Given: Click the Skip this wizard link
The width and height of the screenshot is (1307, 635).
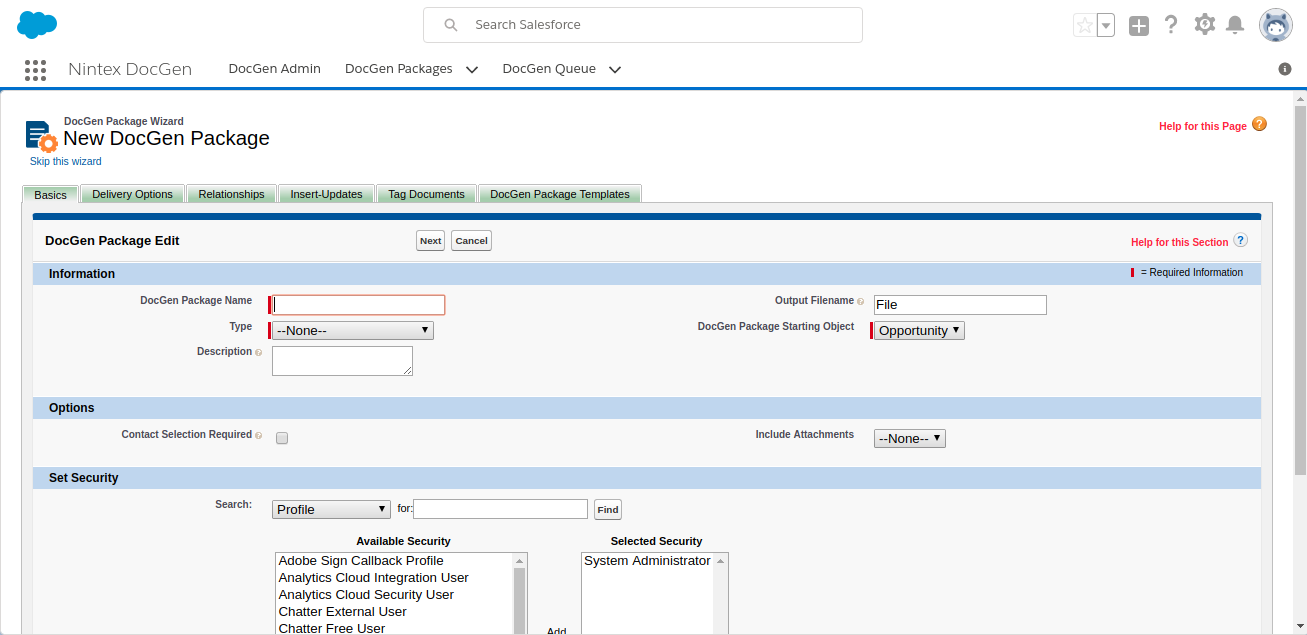Looking at the screenshot, I should [x=66, y=161].
